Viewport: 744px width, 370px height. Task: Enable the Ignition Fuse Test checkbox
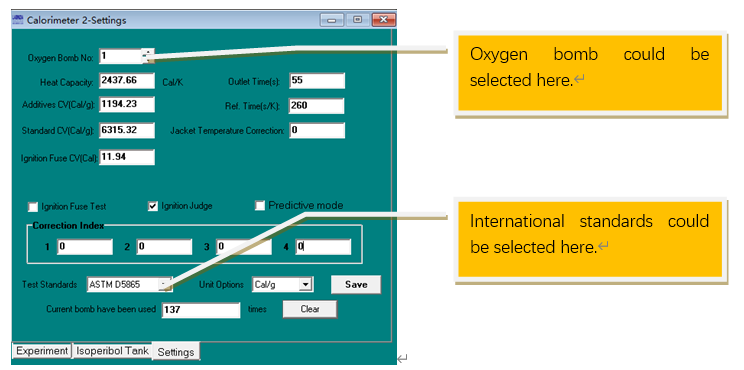tap(33, 207)
